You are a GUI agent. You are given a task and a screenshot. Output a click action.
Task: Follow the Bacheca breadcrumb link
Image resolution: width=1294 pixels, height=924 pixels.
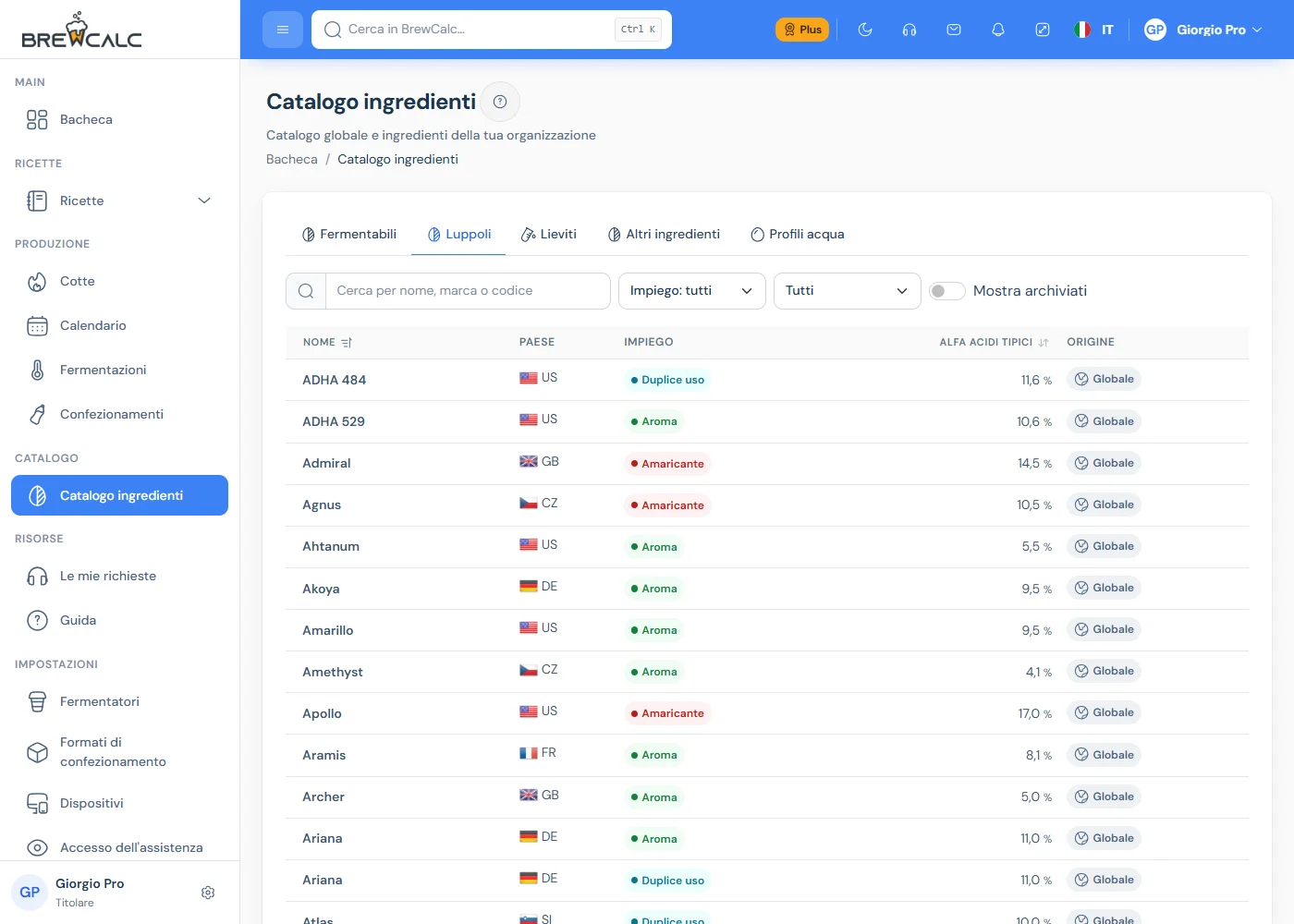point(292,159)
